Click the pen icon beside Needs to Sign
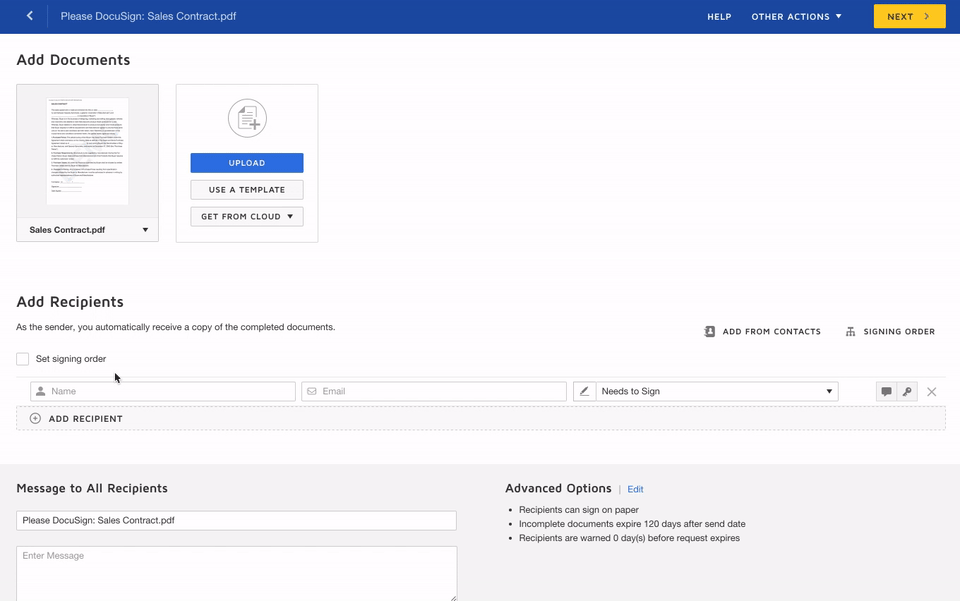960x601 pixels. 585,391
